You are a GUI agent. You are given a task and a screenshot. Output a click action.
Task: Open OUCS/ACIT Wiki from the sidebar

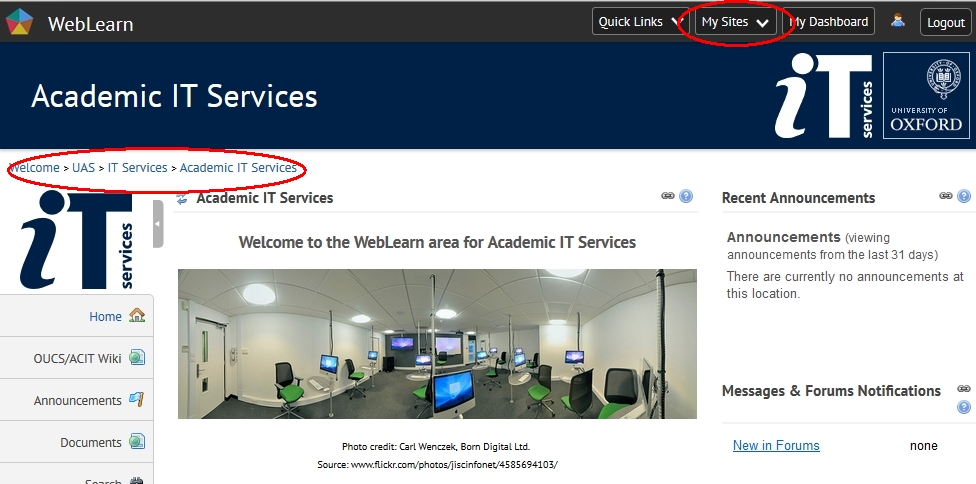tap(78, 358)
